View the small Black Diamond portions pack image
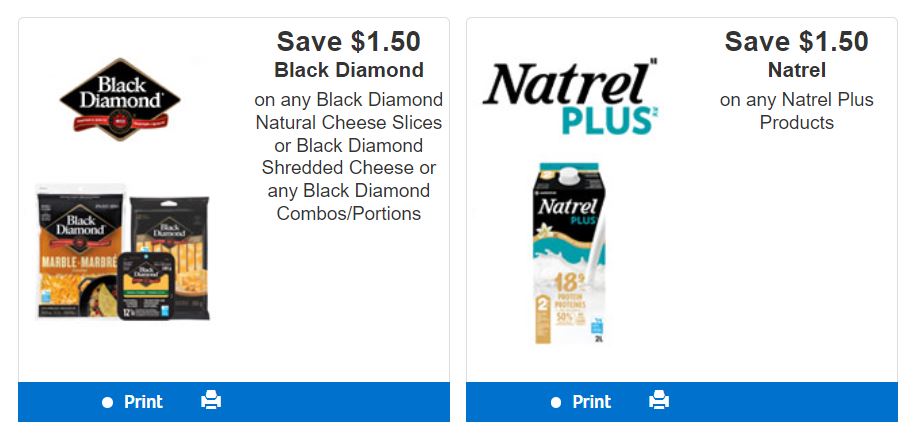The image size is (913, 442). [144, 286]
